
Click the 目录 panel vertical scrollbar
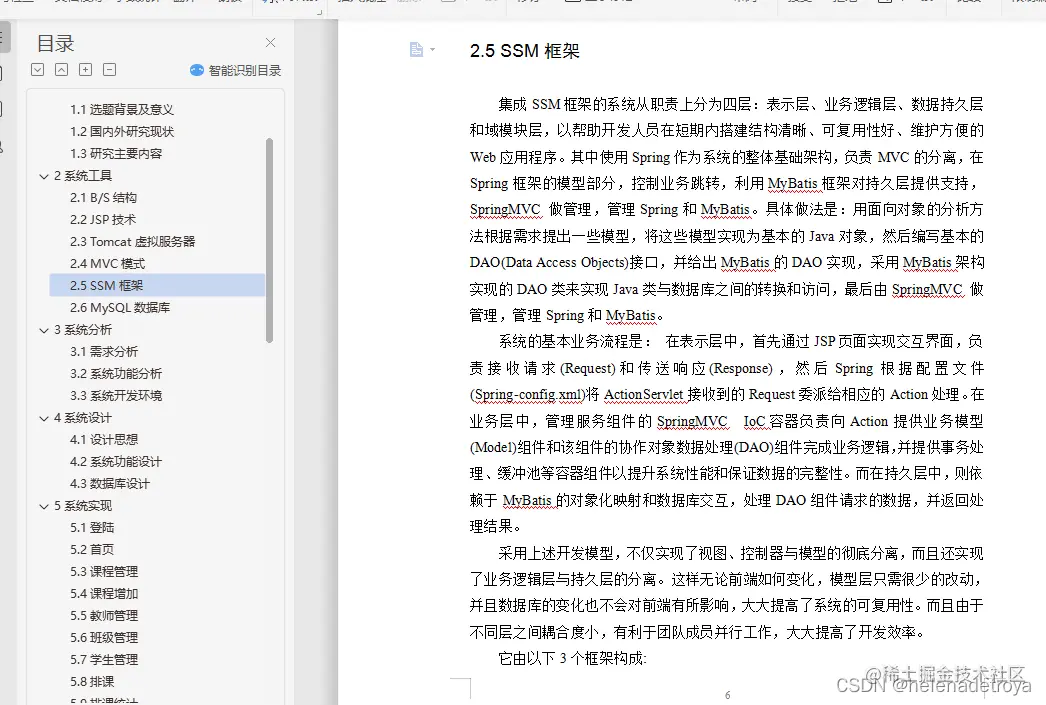tap(270, 240)
